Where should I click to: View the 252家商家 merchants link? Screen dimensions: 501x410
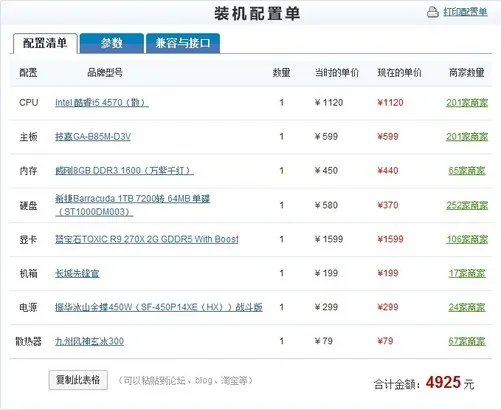pos(467,205)
